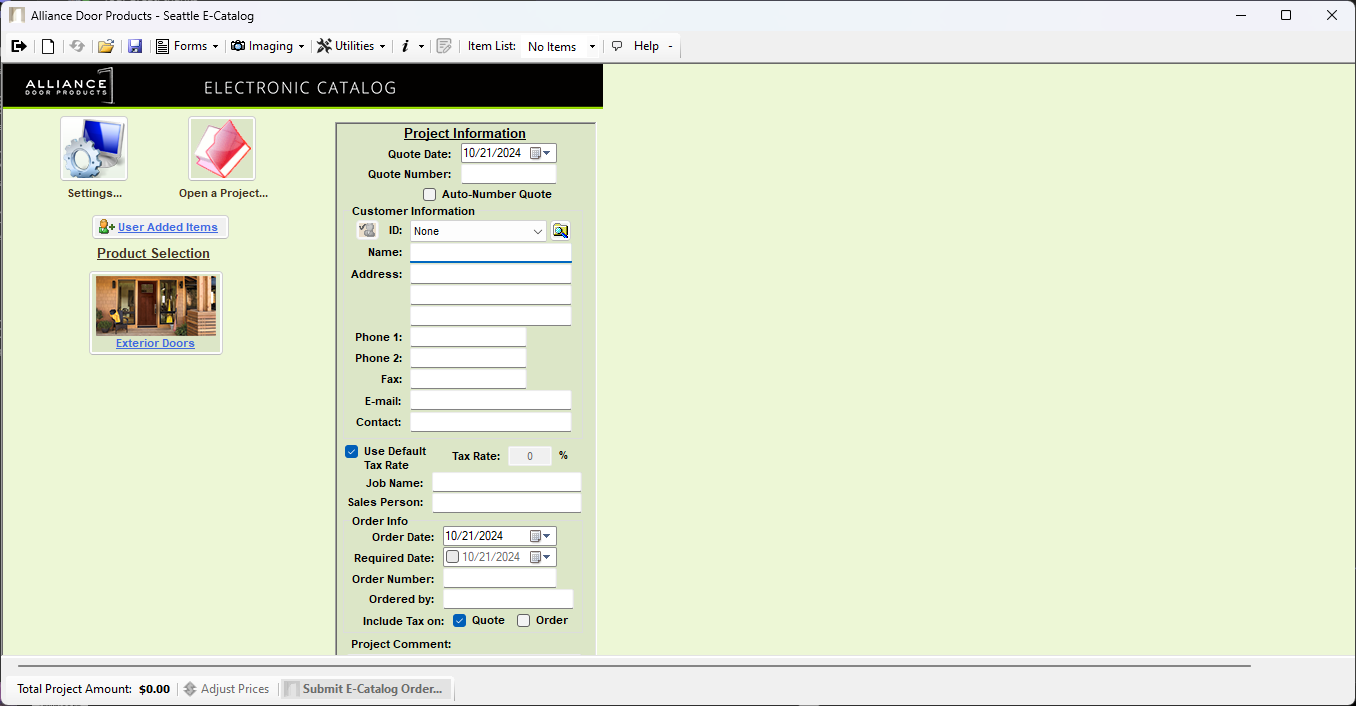This screenshot has height=706, width=1356.
Task: Click the E-mail input field
Action: coord(491,401)
